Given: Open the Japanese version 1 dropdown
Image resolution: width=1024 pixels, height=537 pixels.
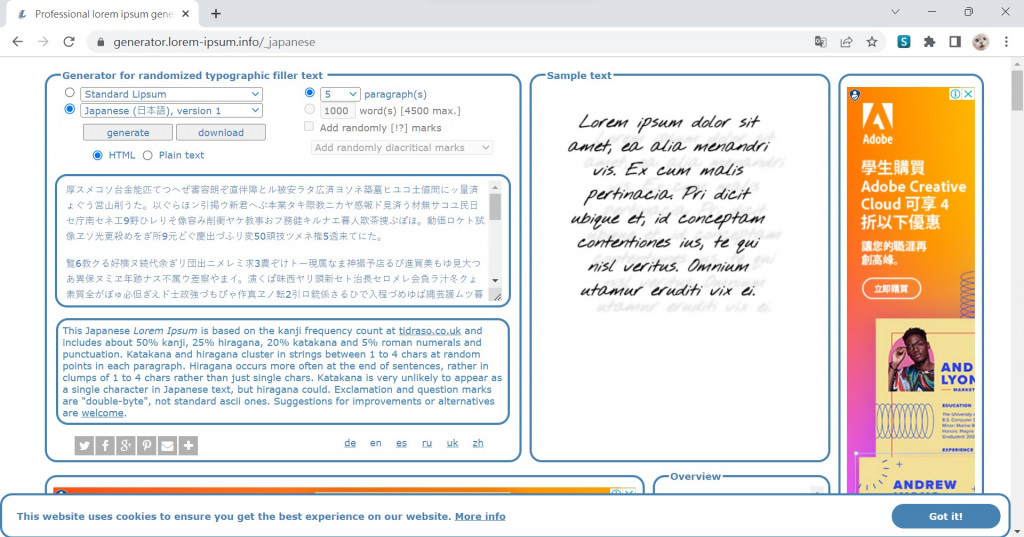Looking at the screenshot, I should (x=172, y=110).
